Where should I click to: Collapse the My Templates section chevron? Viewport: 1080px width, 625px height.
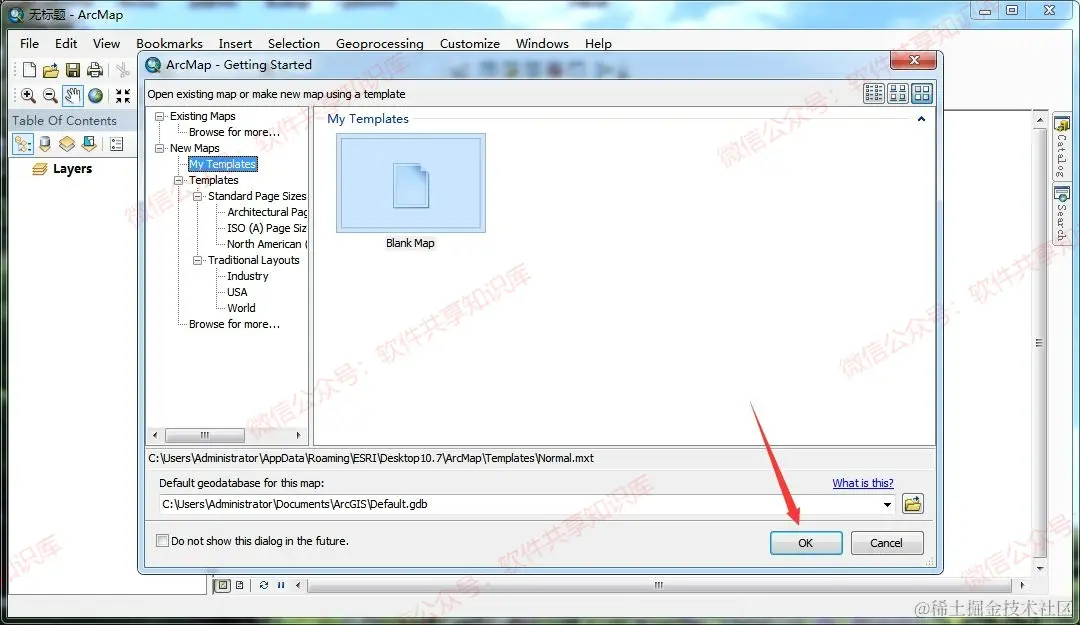921,119
